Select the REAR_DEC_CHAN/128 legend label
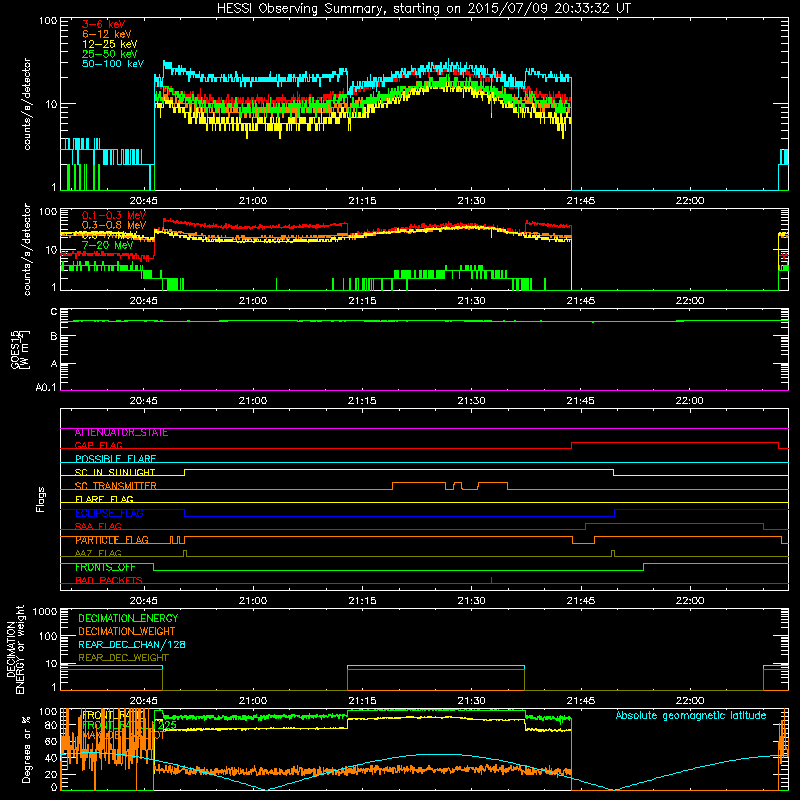The image size is (800, 800). 132,644
